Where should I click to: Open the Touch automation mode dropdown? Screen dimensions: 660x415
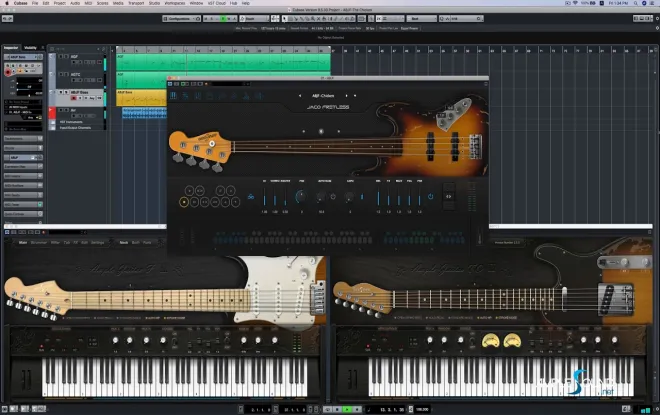click(254, 19)
